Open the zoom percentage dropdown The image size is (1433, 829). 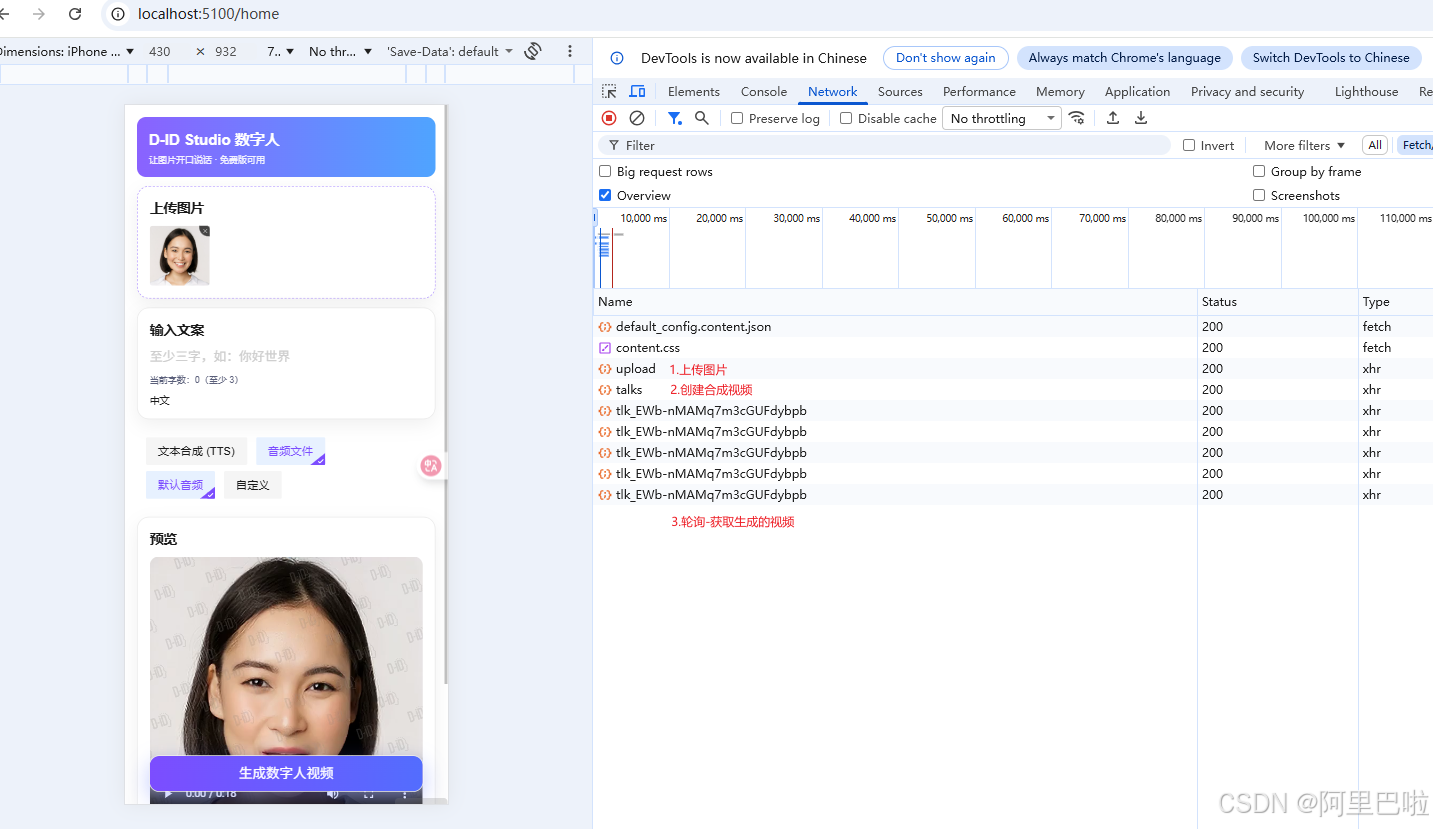coord(281,51)
